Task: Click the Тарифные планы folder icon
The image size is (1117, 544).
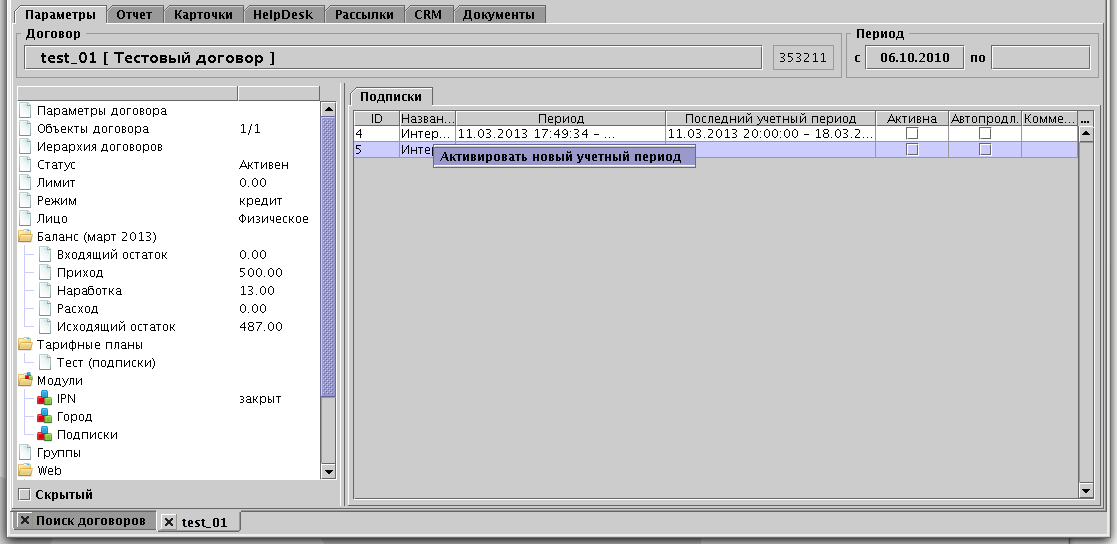Action: pyautogui.click(x=26, y=345)
